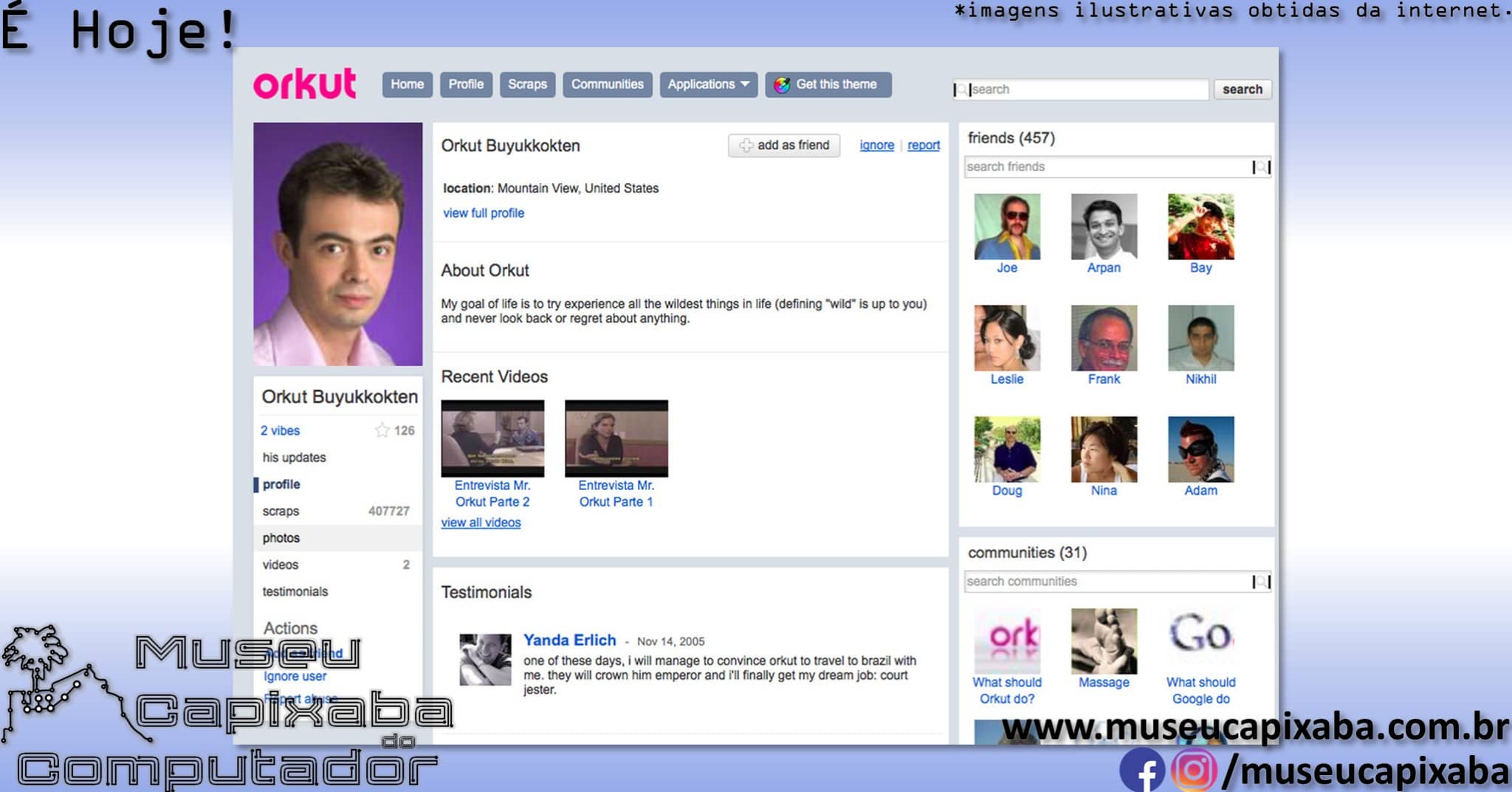The height and width of the screenshot is (792, 1512).
Task: Click the star icon next to 126
Action: pos(382,430)
